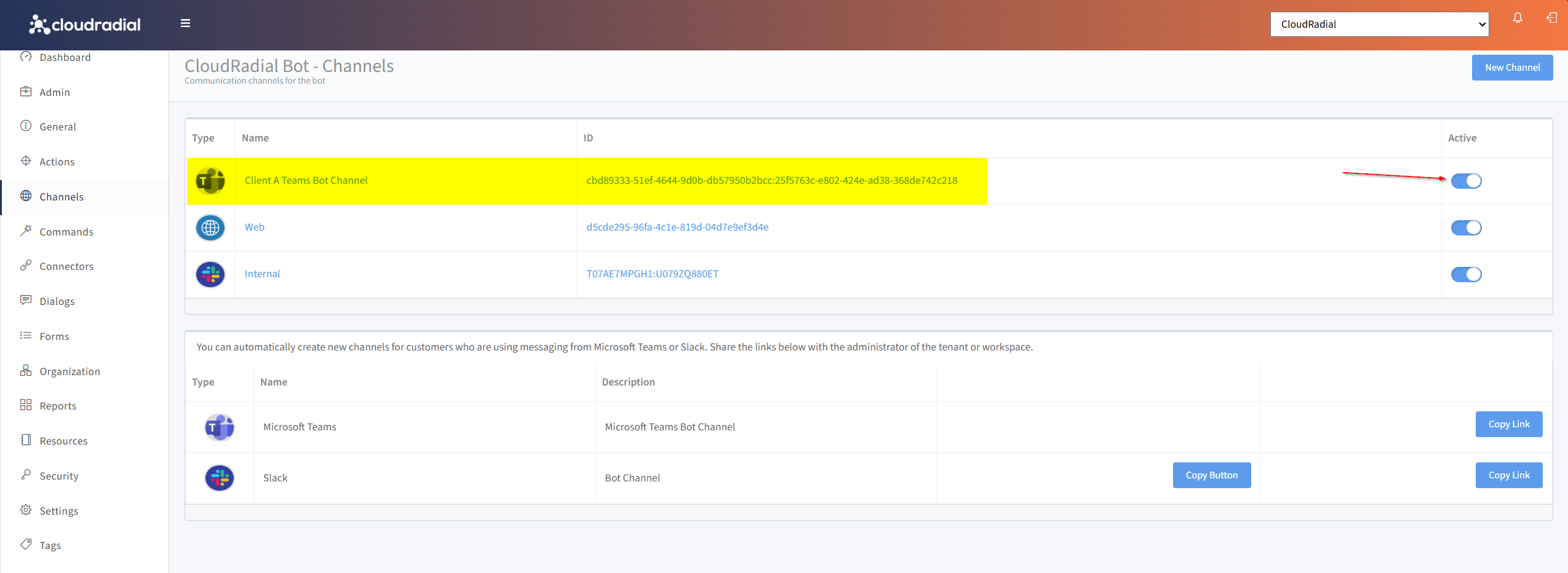Viewport: 1568px width, 573px height.
Task: Go to Connectors in the sidebar
Action: [x=66, y=266]
